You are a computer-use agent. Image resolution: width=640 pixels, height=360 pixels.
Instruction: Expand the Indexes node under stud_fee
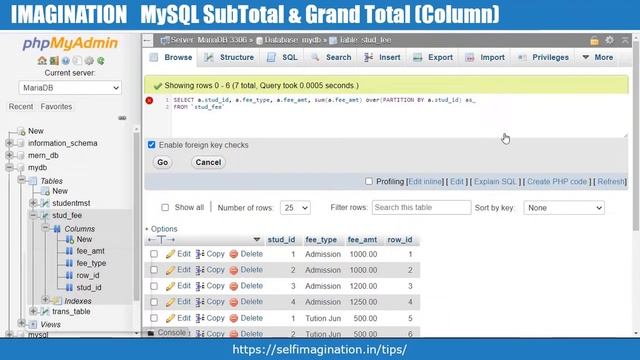point(45,300)
